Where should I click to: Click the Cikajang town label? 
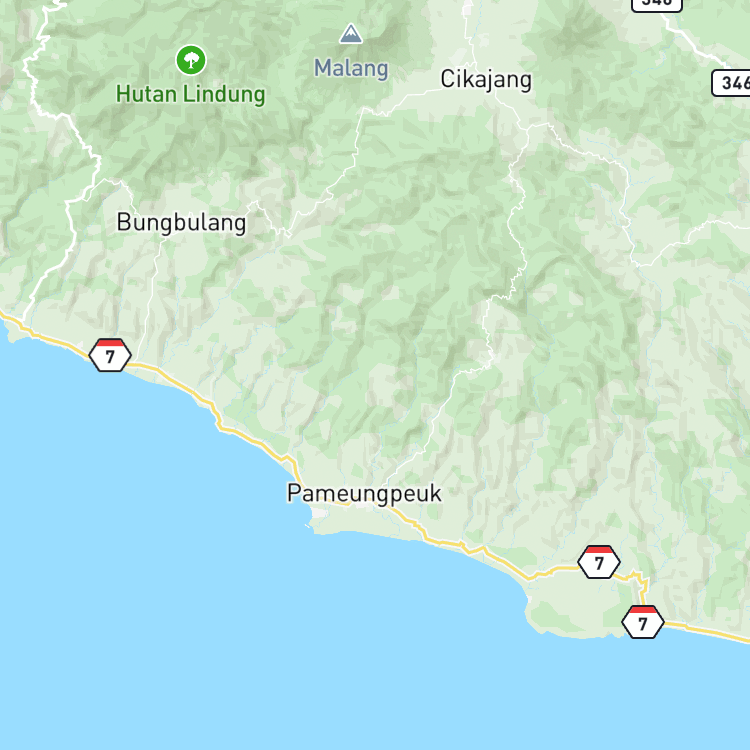point(486,79)
